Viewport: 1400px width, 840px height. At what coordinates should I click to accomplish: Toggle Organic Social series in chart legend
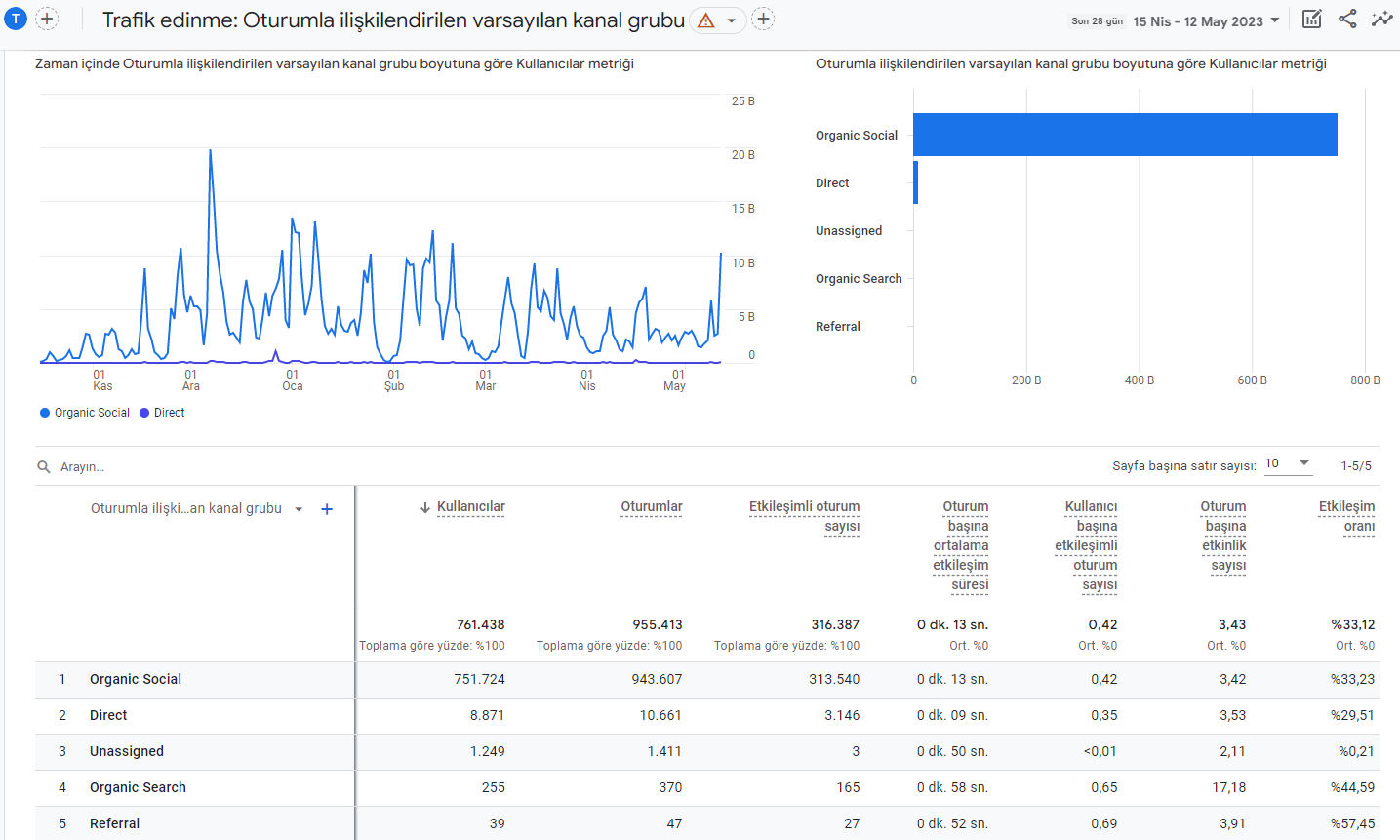[x=85, y=413]
